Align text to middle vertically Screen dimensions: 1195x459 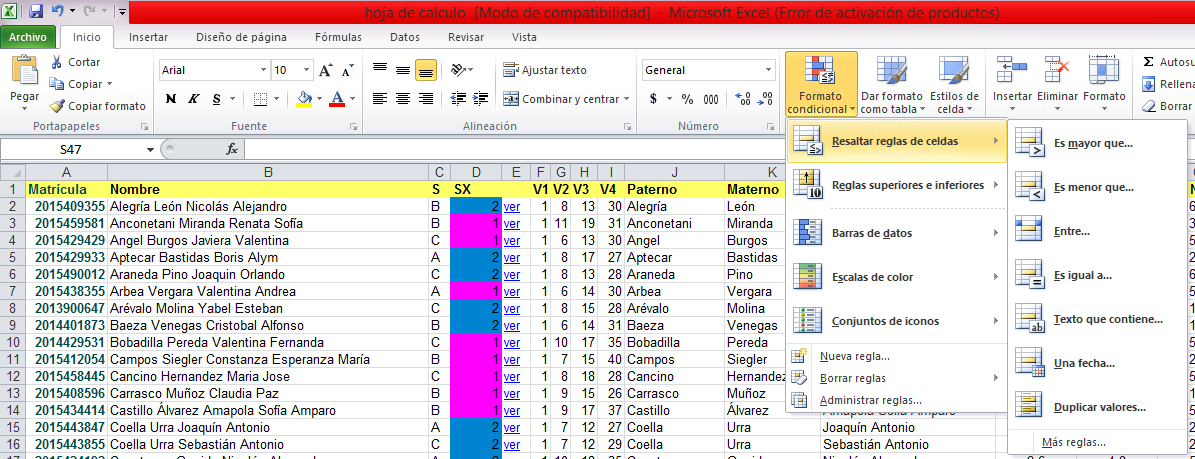(x=403, y=70)
